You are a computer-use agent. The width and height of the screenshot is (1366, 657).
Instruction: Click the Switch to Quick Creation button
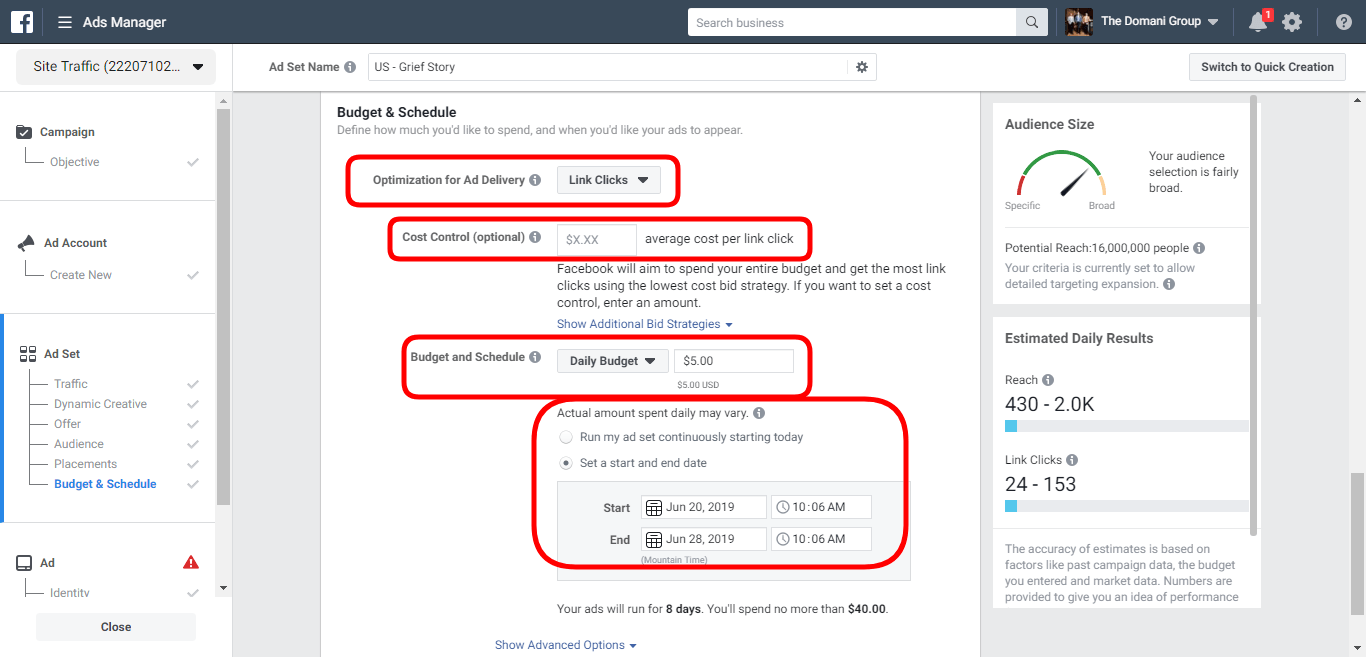(1267, 67)
